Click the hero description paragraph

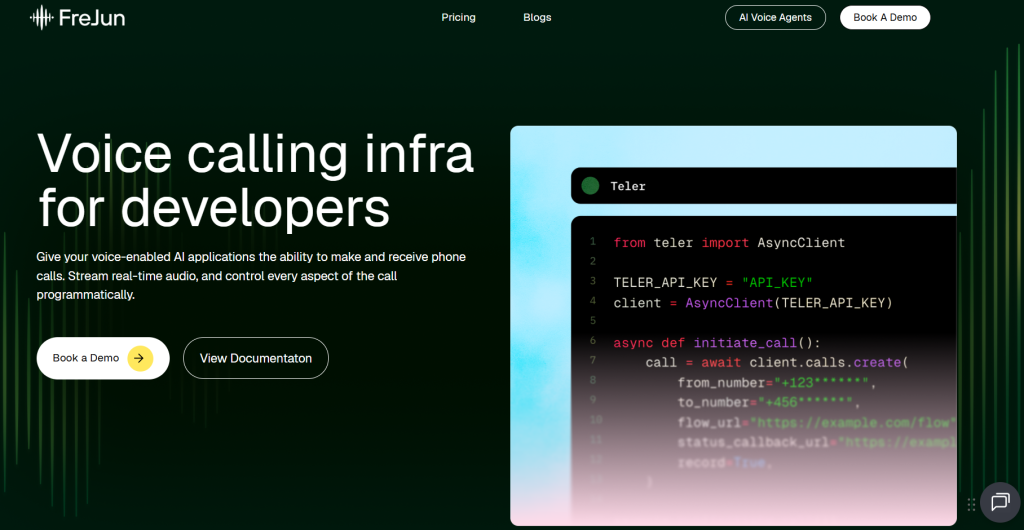point(251,275)
